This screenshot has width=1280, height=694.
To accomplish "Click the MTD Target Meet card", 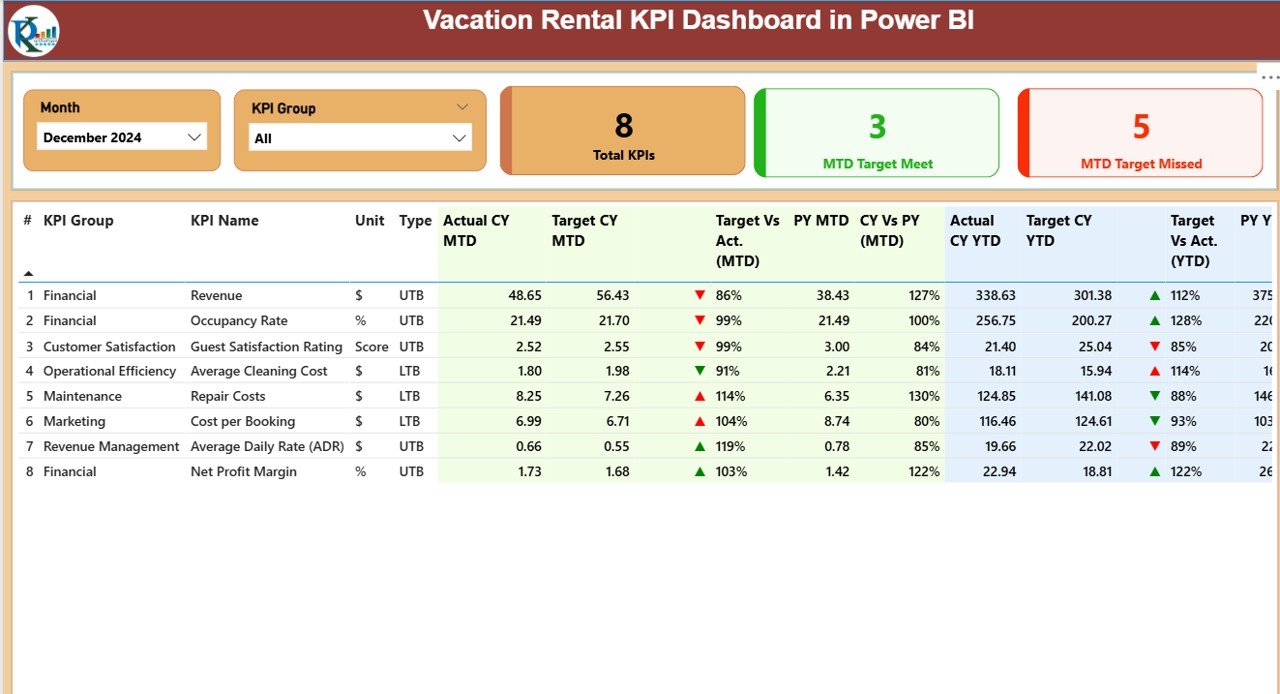I will [877, 133].
